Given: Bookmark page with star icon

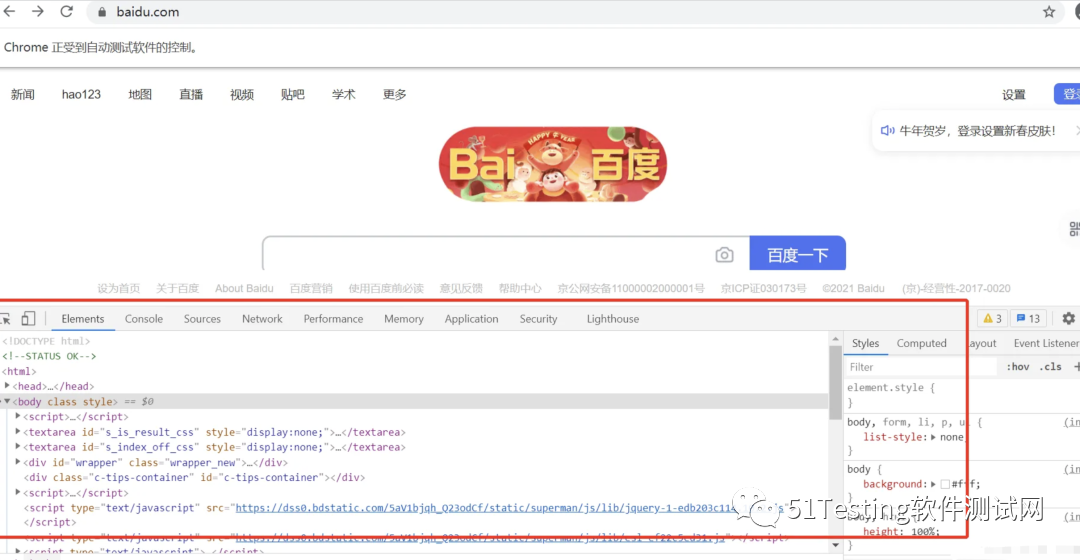Looking at the screenshot, I should pos(1049,12).
